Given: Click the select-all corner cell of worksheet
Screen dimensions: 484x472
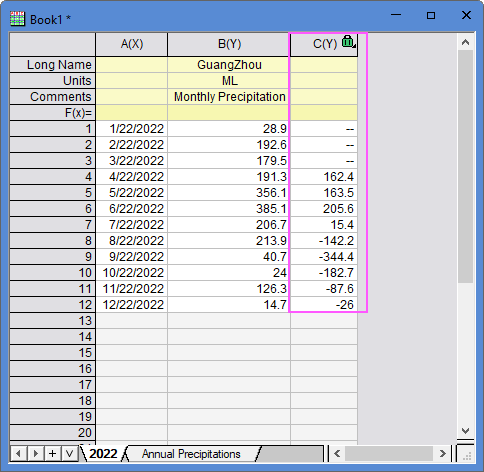Looking at the screenshot, I should [x=53, y=44].
